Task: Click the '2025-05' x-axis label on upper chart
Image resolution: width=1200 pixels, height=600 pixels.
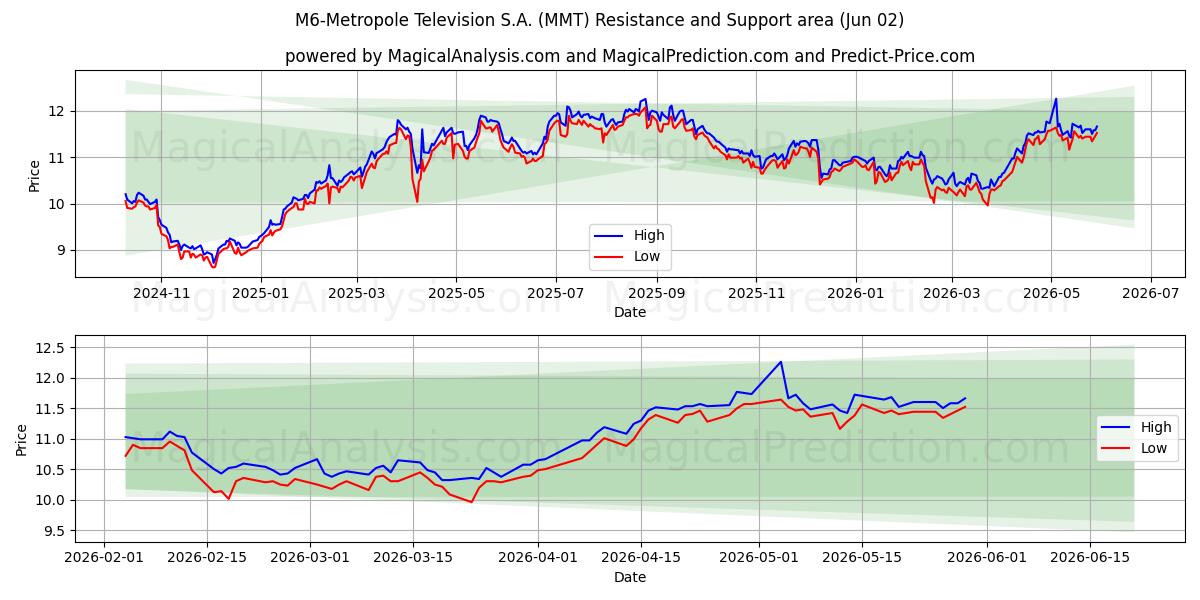Action: coord(456,293)
